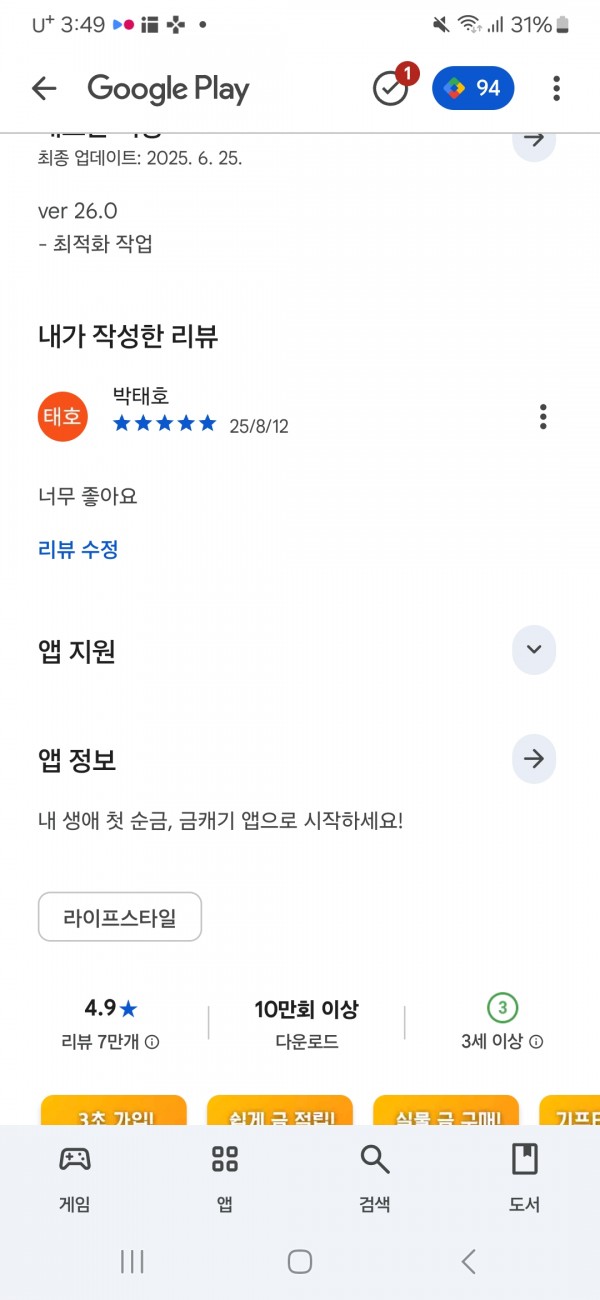Open the 도서 tab
The width and height of the screenshot is (600, 1300).
[524, 1178]
